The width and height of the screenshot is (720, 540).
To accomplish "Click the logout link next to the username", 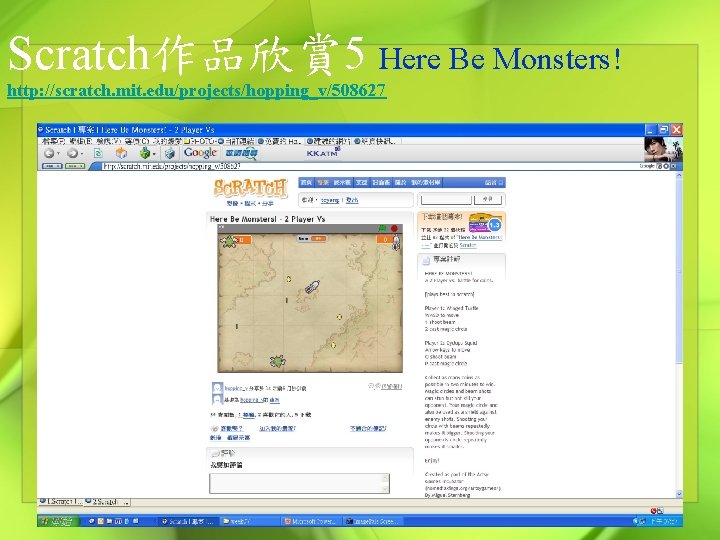I will (352, 200).
